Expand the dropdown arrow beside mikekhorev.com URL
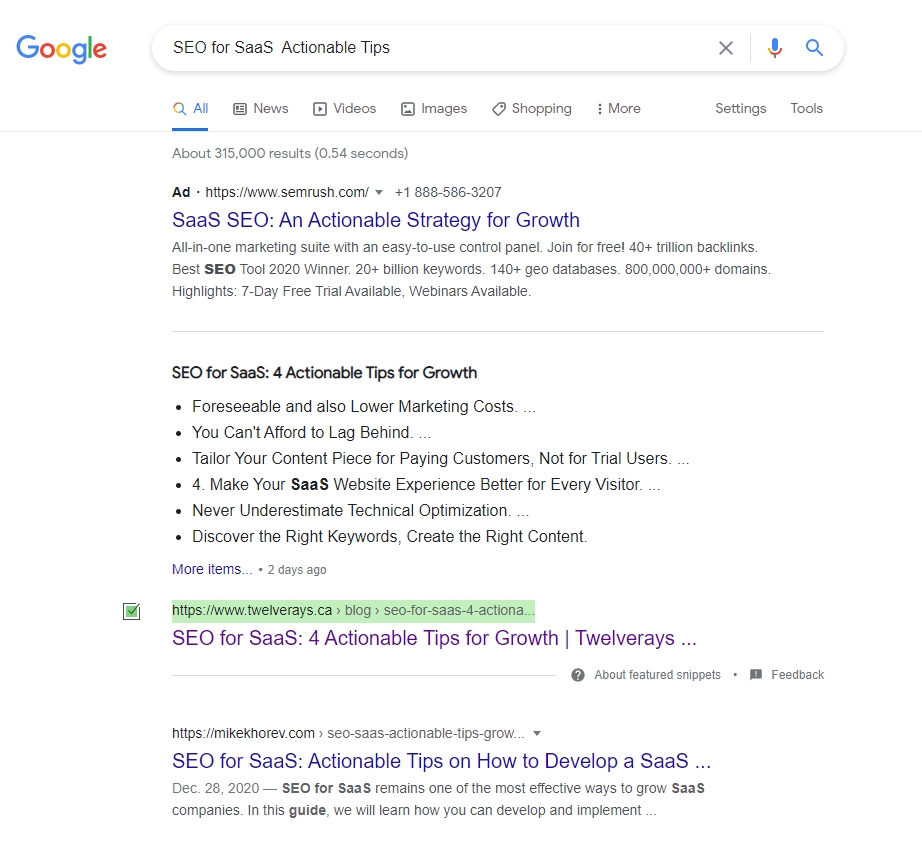Image resolution: width=922 pixels, height=842 pixels. point(538,733)
